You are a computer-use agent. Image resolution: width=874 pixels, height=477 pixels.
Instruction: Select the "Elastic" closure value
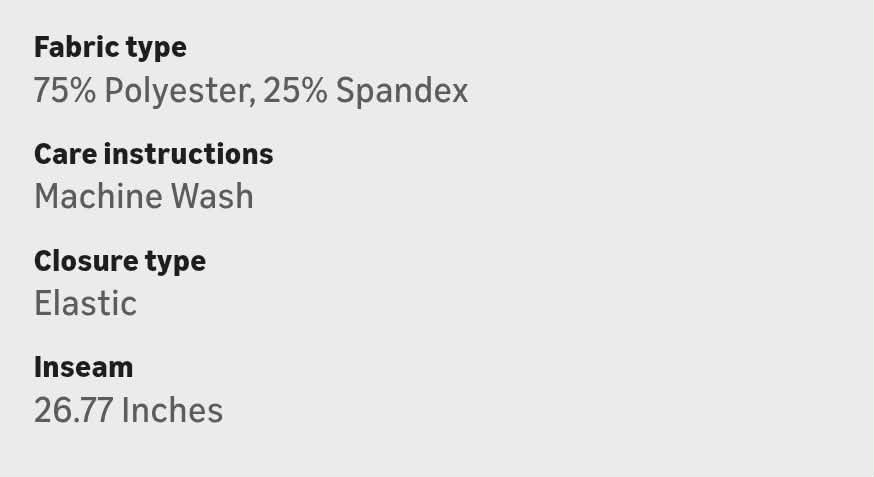click(x=85, y=303)
